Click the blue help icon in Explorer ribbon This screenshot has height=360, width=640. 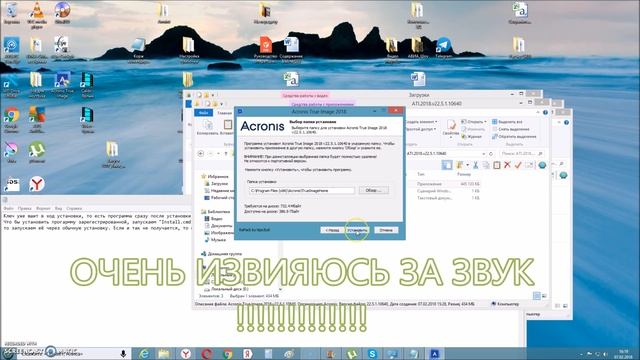[546, 112]
